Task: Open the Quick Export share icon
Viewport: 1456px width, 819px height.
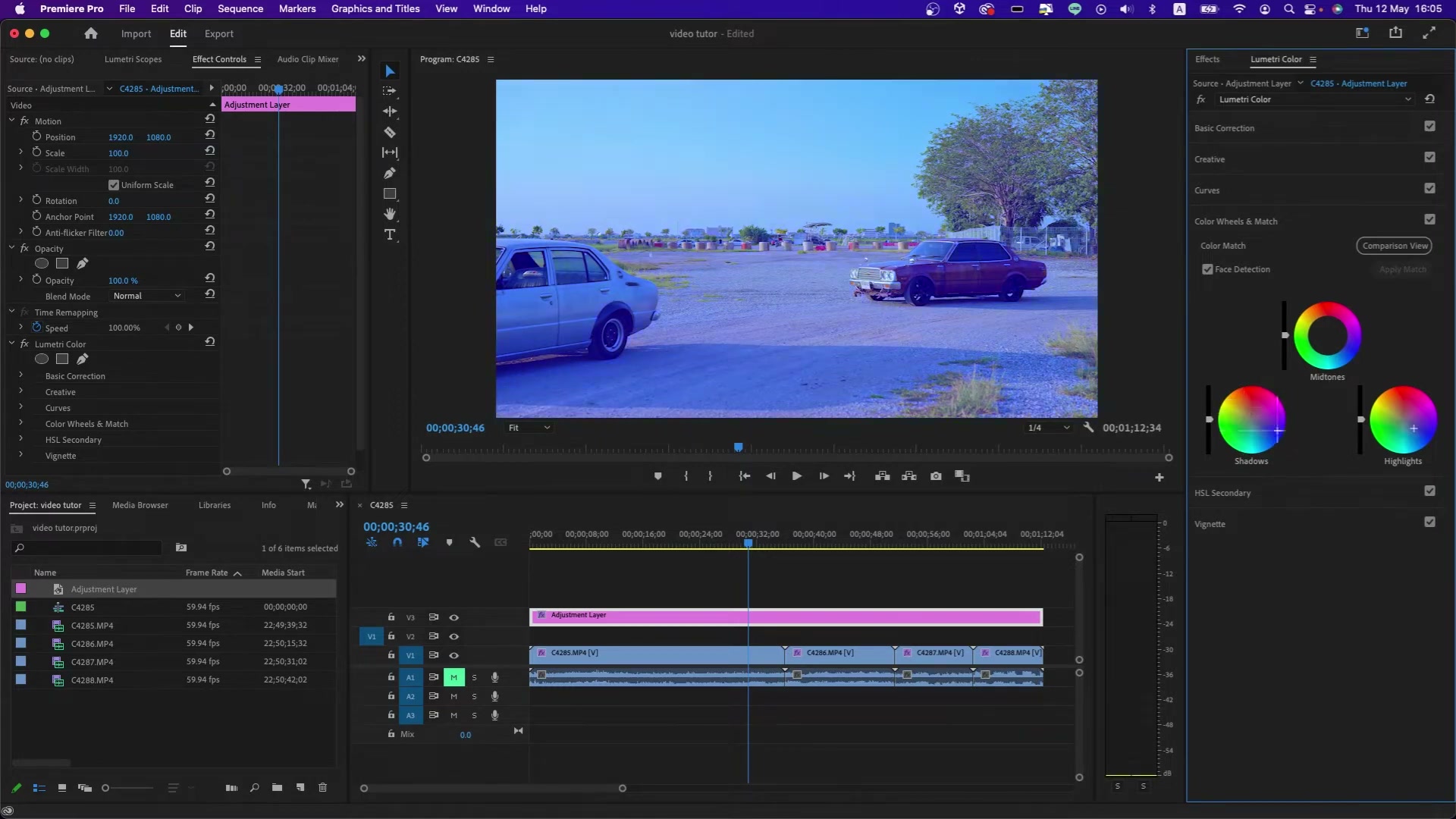Action: pos(1395,33)
